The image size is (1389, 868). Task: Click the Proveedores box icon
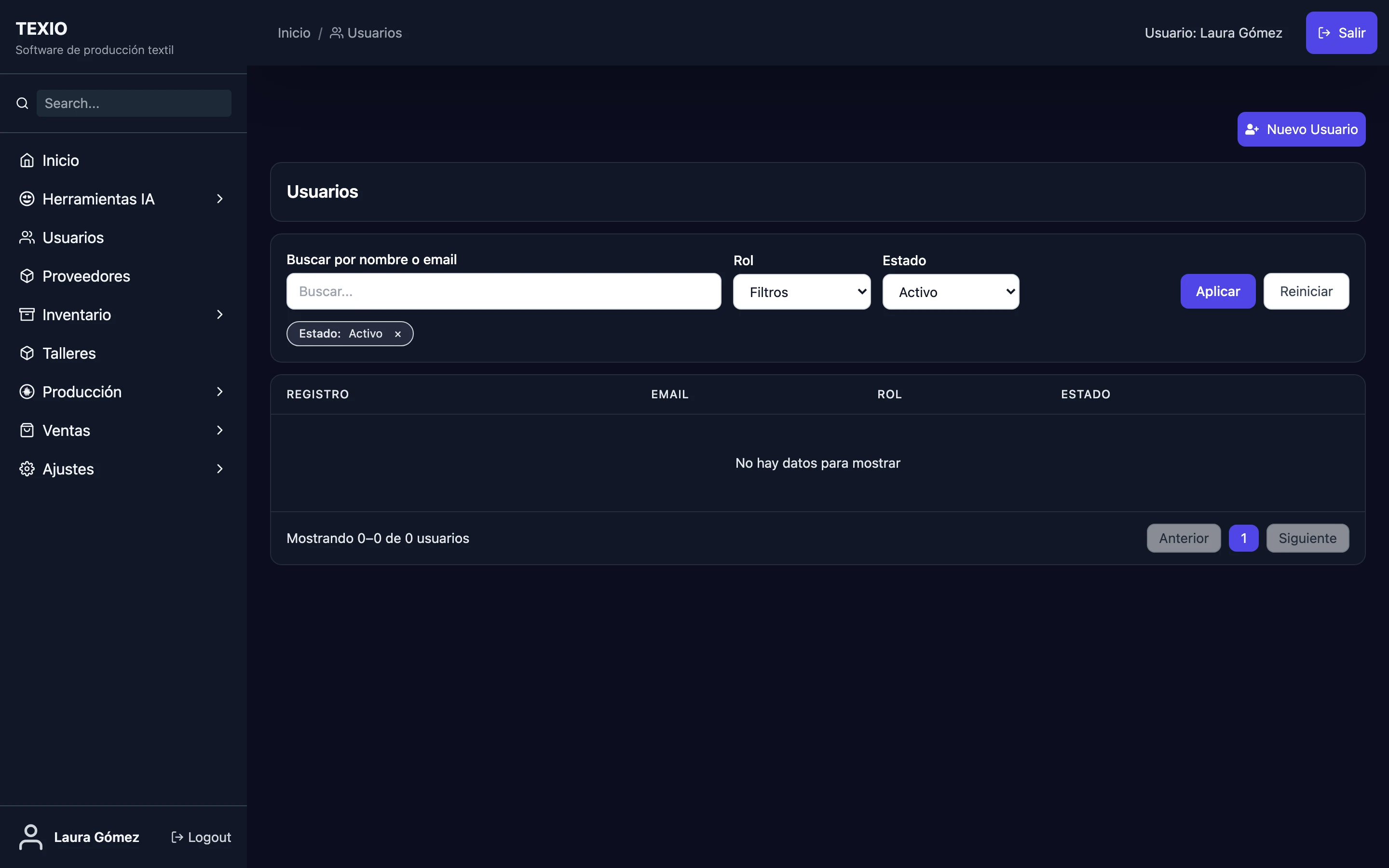click(x=27, y=276)
